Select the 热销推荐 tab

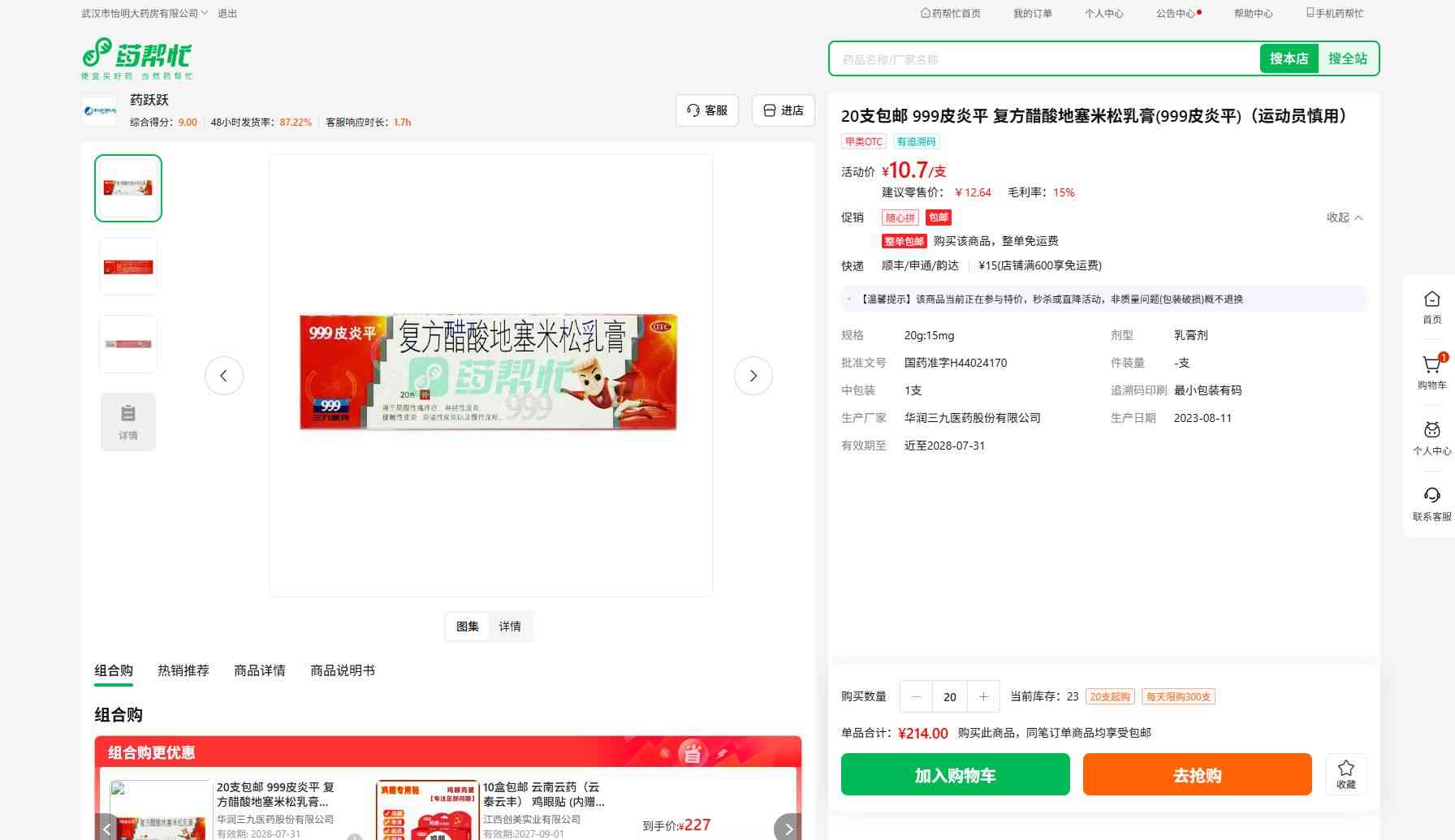[183, 670]
